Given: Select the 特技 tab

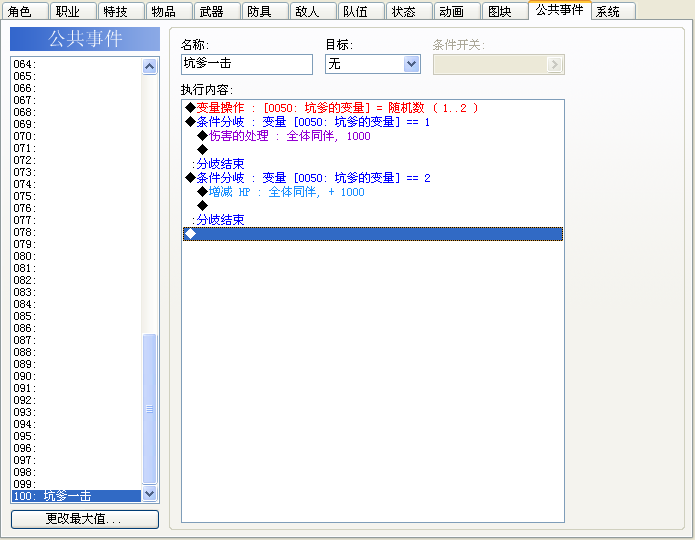Looking at the screenshot, I should tap(121, 11).
